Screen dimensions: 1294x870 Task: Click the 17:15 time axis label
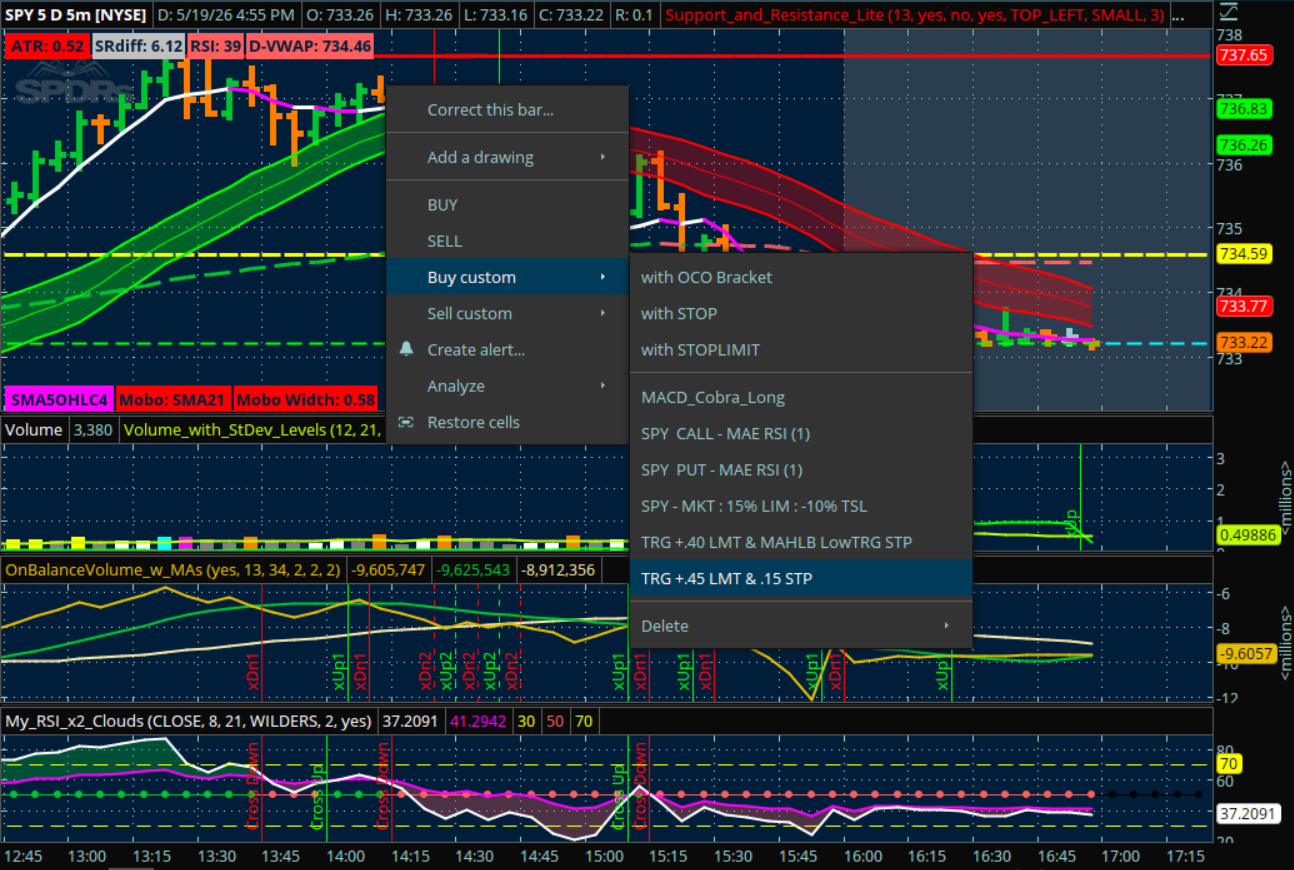[1185, 857]
